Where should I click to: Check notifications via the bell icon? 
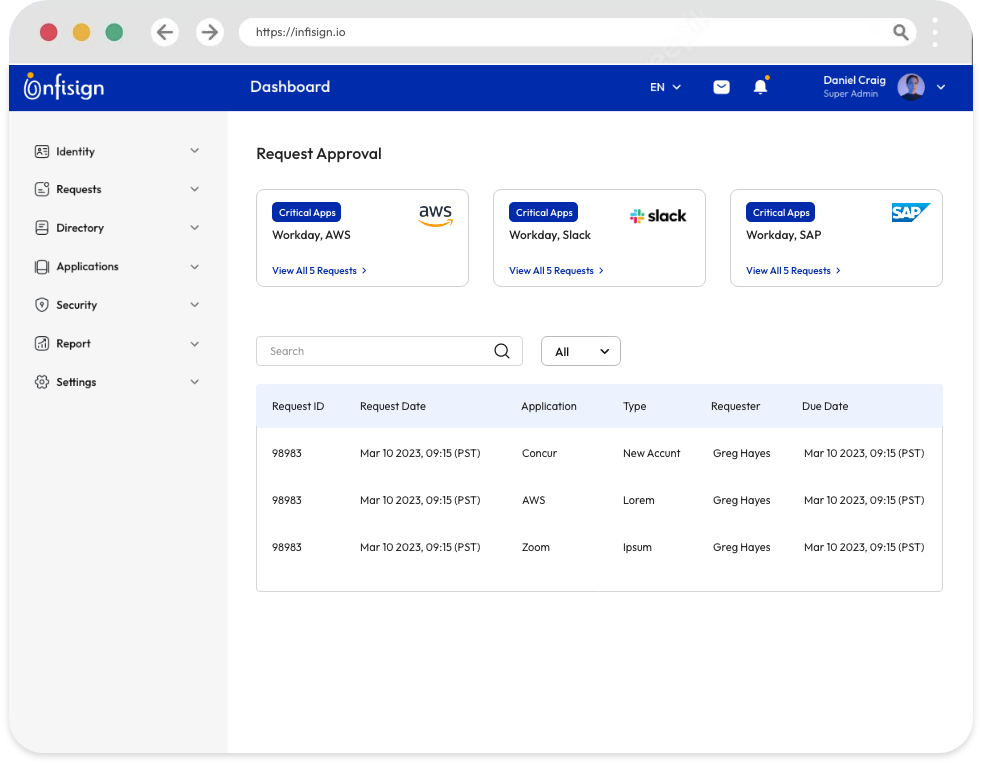coord(760,87)
